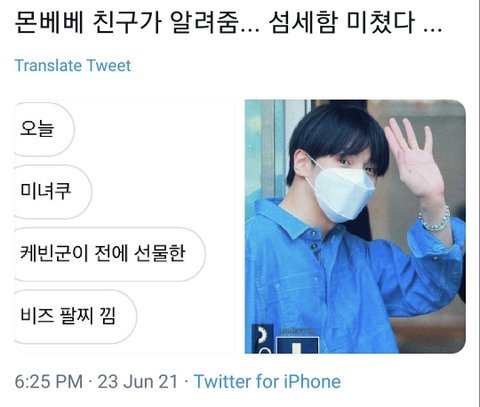This screenshot has height=407, width=480.
Task: Open the photo of the person waving
Action: tap(355, 226)
